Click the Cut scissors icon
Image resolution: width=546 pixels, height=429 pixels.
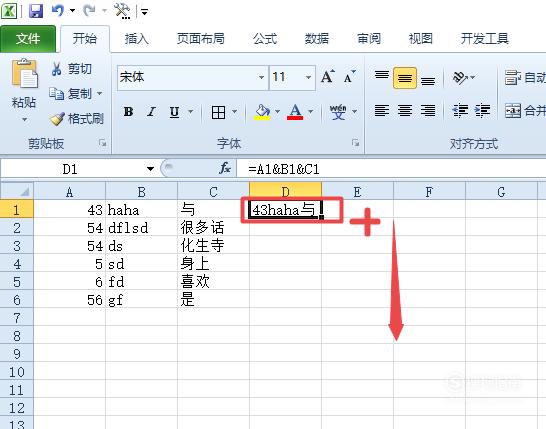56,69
